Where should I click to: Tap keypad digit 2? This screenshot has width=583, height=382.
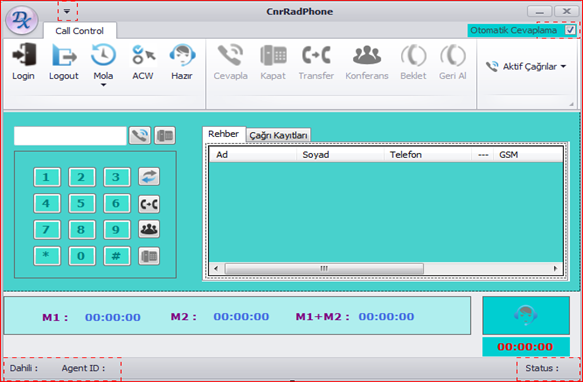82,177
